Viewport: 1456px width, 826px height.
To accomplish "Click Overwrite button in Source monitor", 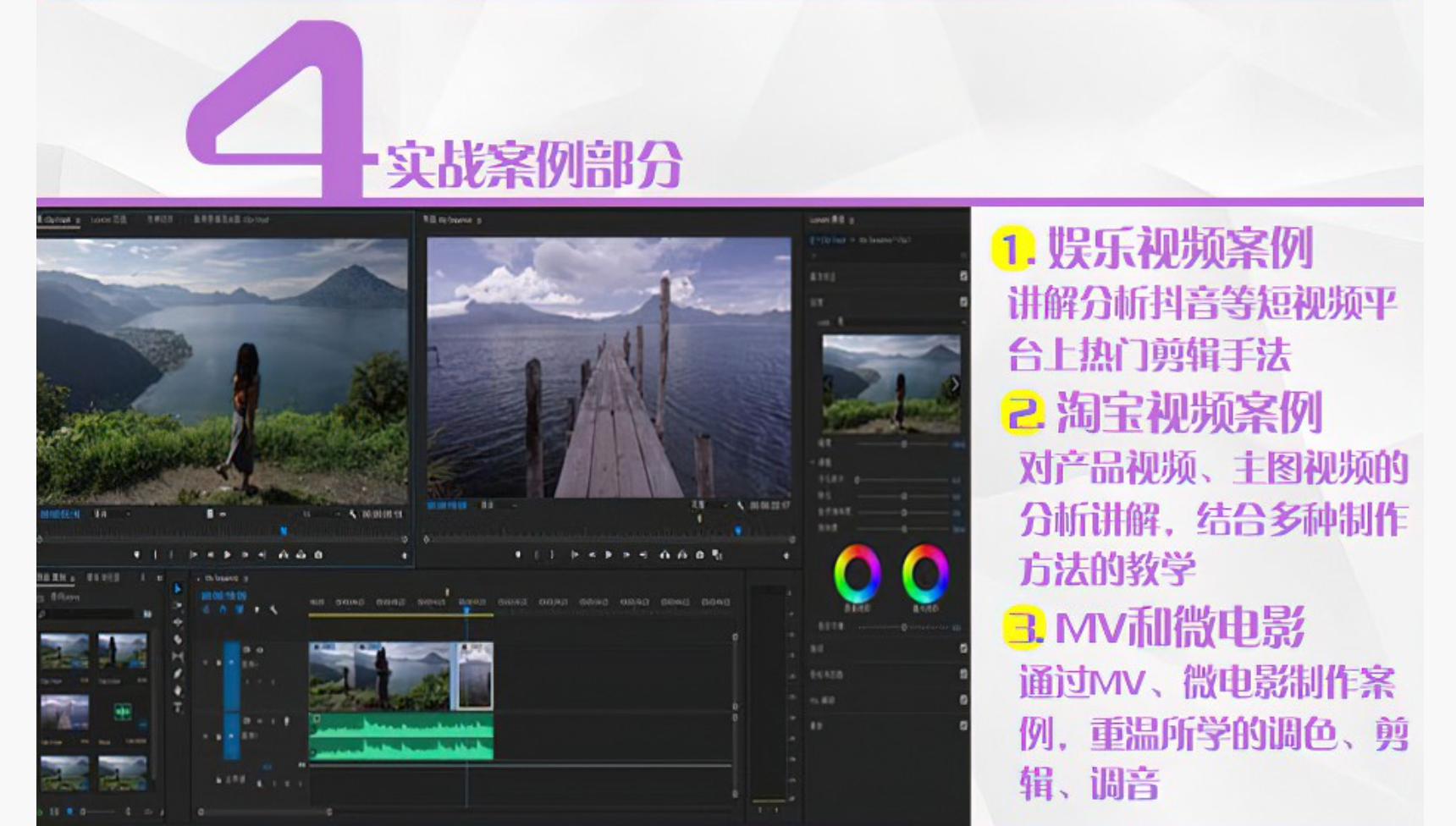I will click(x=300, y=555).
